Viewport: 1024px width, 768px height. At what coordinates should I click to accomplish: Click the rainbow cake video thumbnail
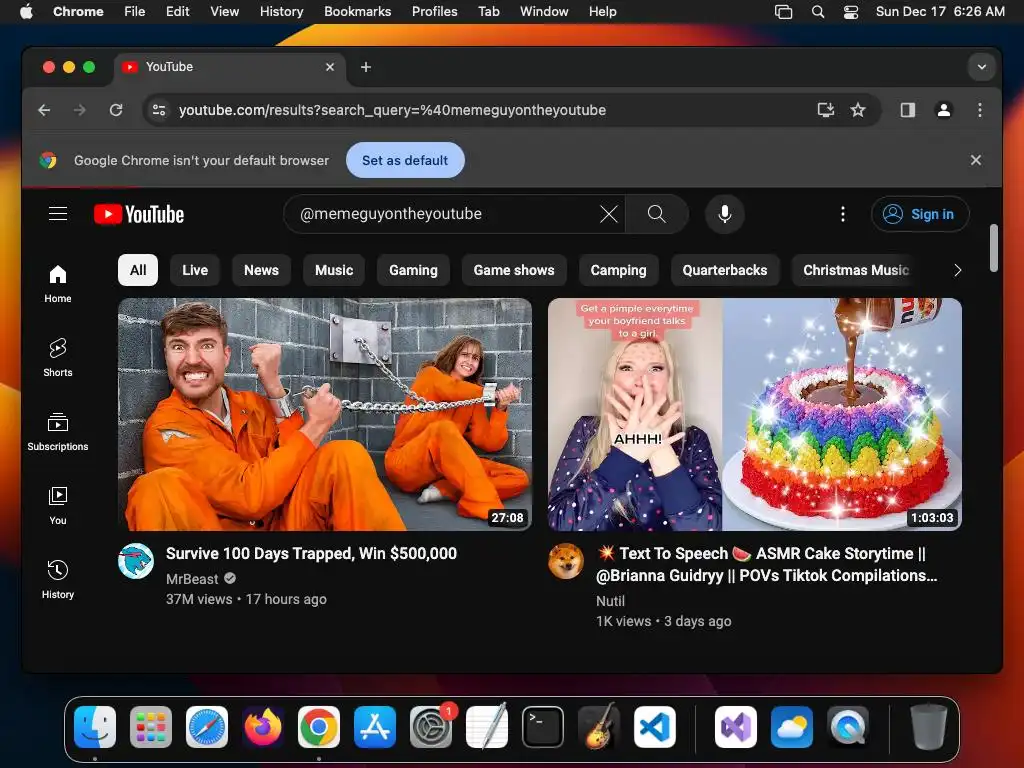755,415
